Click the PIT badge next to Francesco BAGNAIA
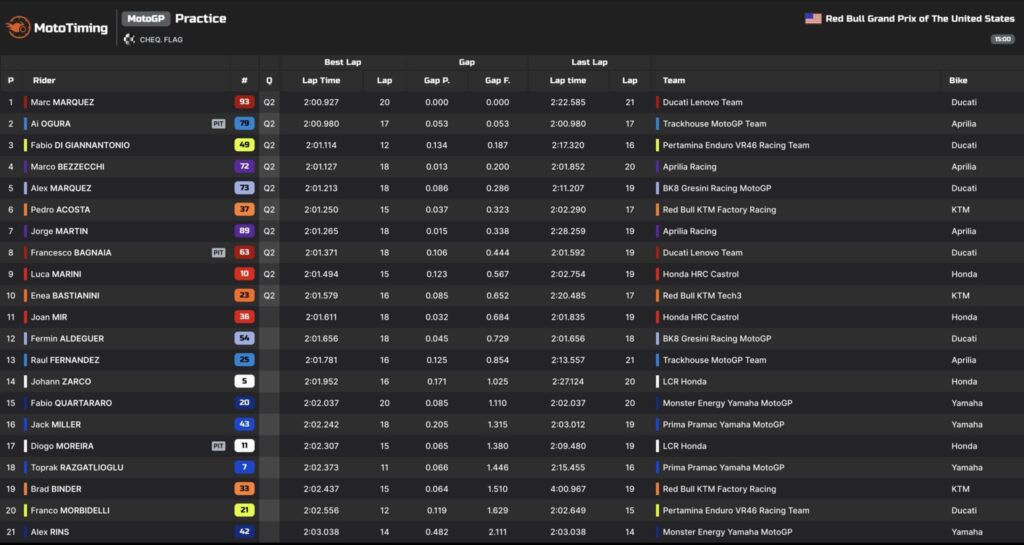 pos(218,253)
